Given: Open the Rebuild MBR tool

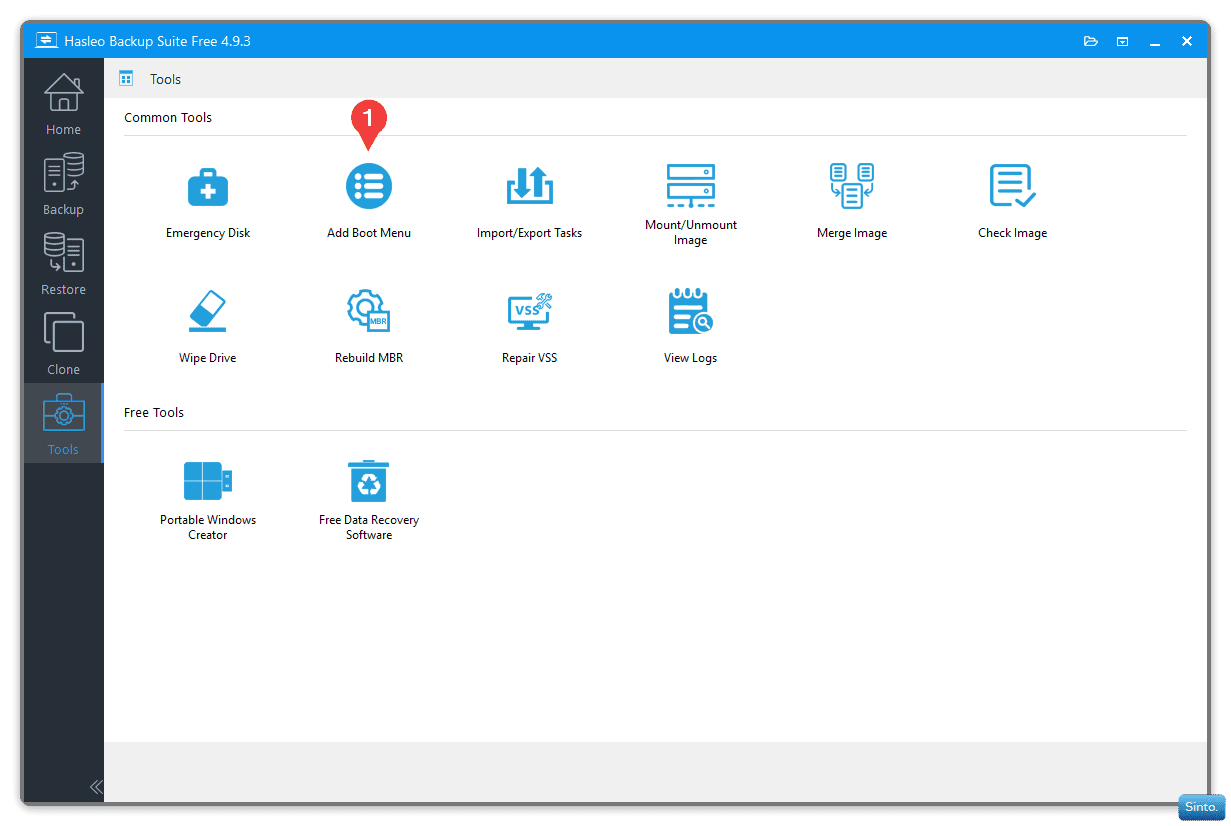Looking at the screenshot, I should 369,328.
